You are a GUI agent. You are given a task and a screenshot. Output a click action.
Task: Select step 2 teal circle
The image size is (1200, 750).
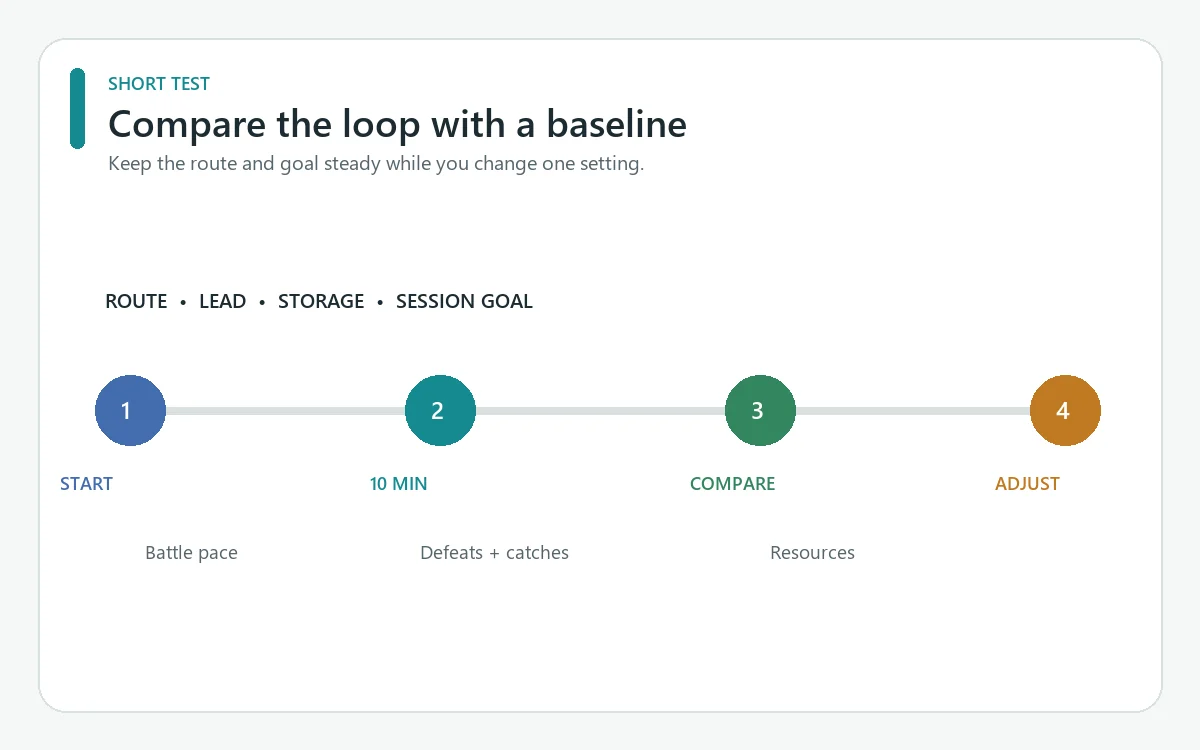(440, 411)
